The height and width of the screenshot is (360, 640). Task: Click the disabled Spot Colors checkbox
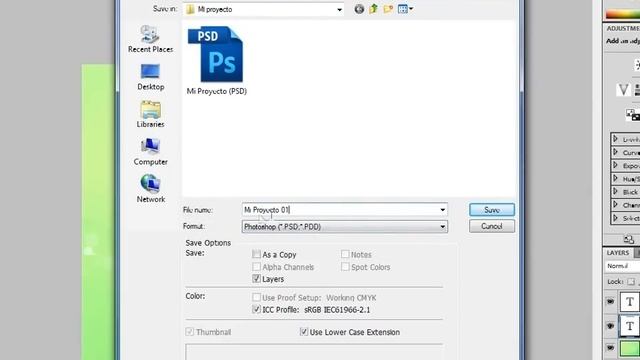click(x=345, y=267)
